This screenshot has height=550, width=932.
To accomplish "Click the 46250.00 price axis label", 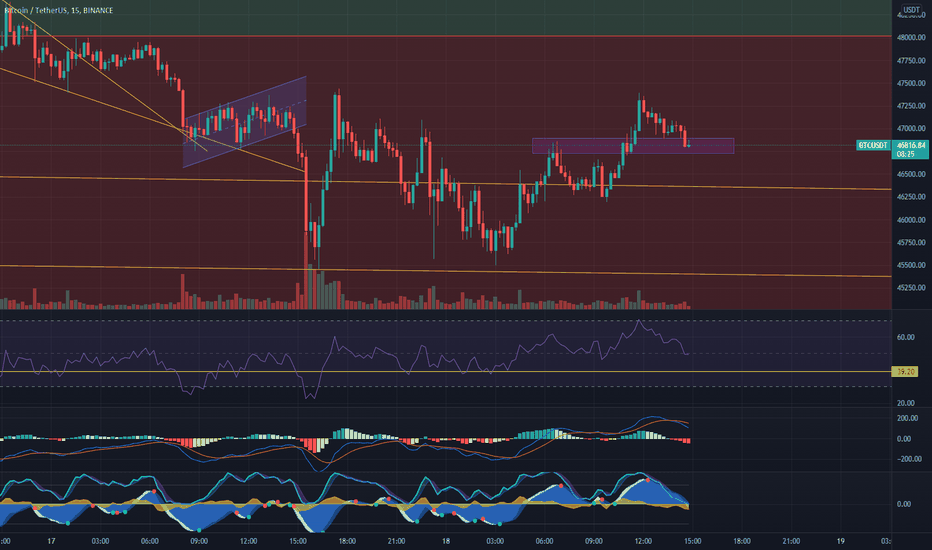I will coord(911,197).
